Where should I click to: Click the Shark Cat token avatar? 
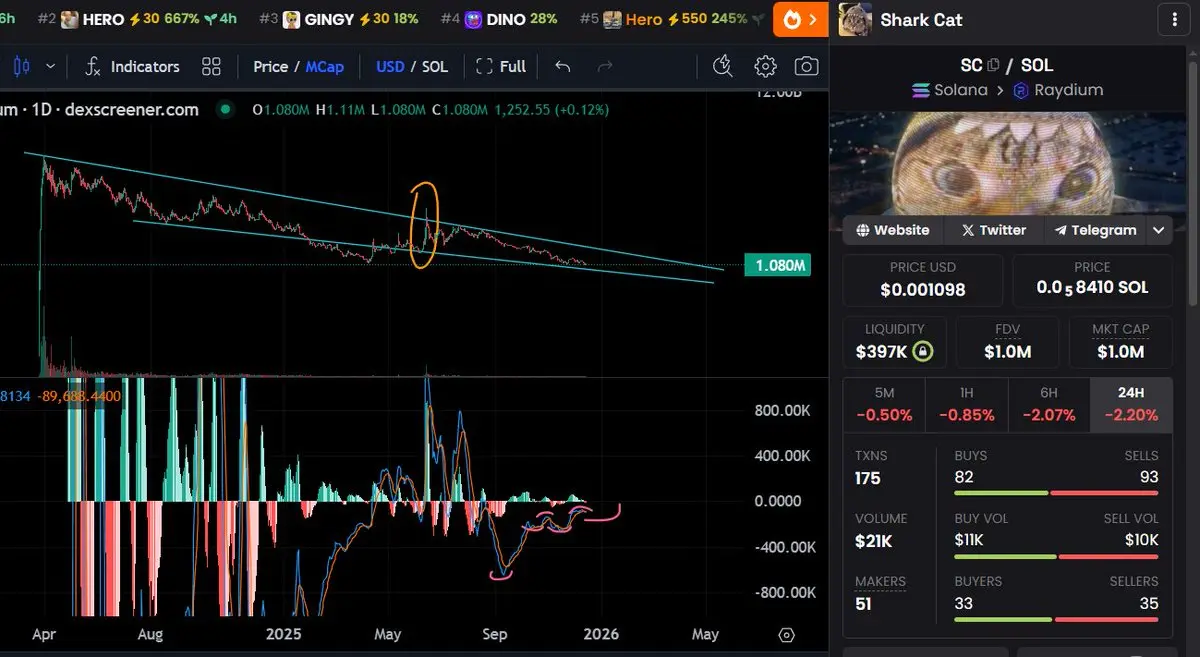point(855,19)
